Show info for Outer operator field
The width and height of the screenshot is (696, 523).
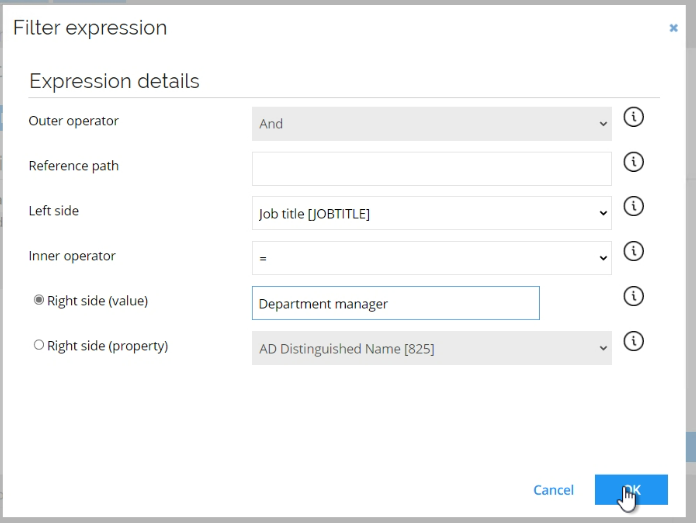pos(633,117)
